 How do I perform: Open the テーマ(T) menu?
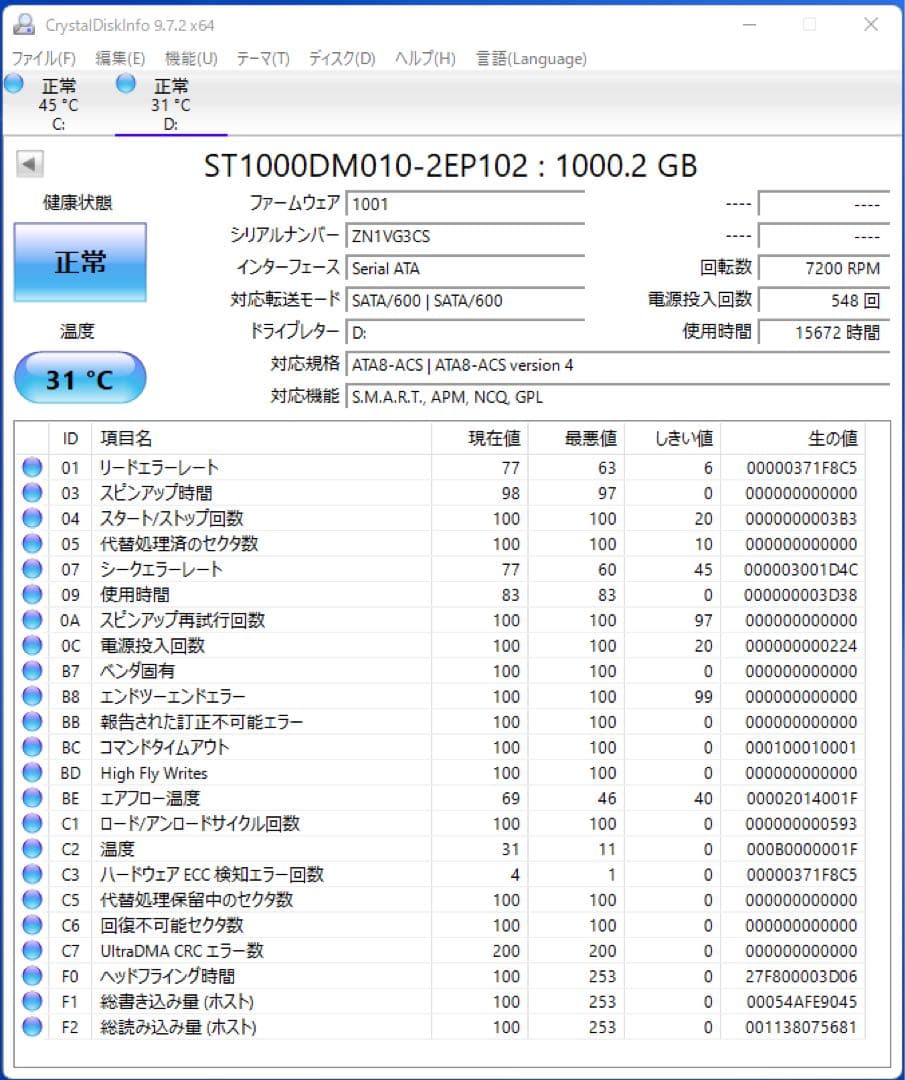[x=263, y=58]
